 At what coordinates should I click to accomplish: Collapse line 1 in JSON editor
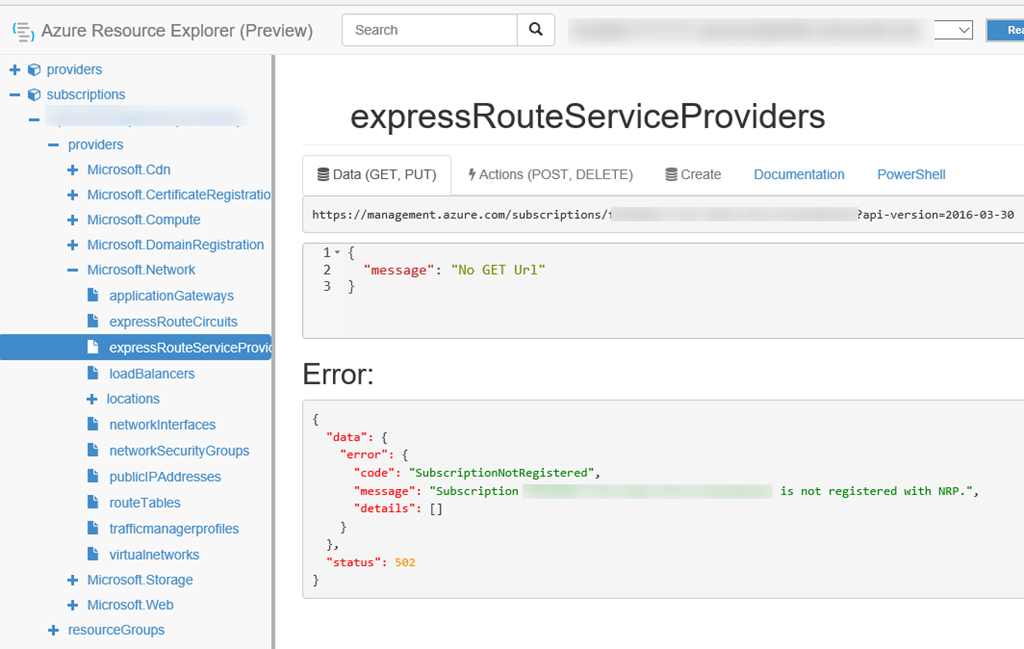pyautogui.click(x=337, y=253)
